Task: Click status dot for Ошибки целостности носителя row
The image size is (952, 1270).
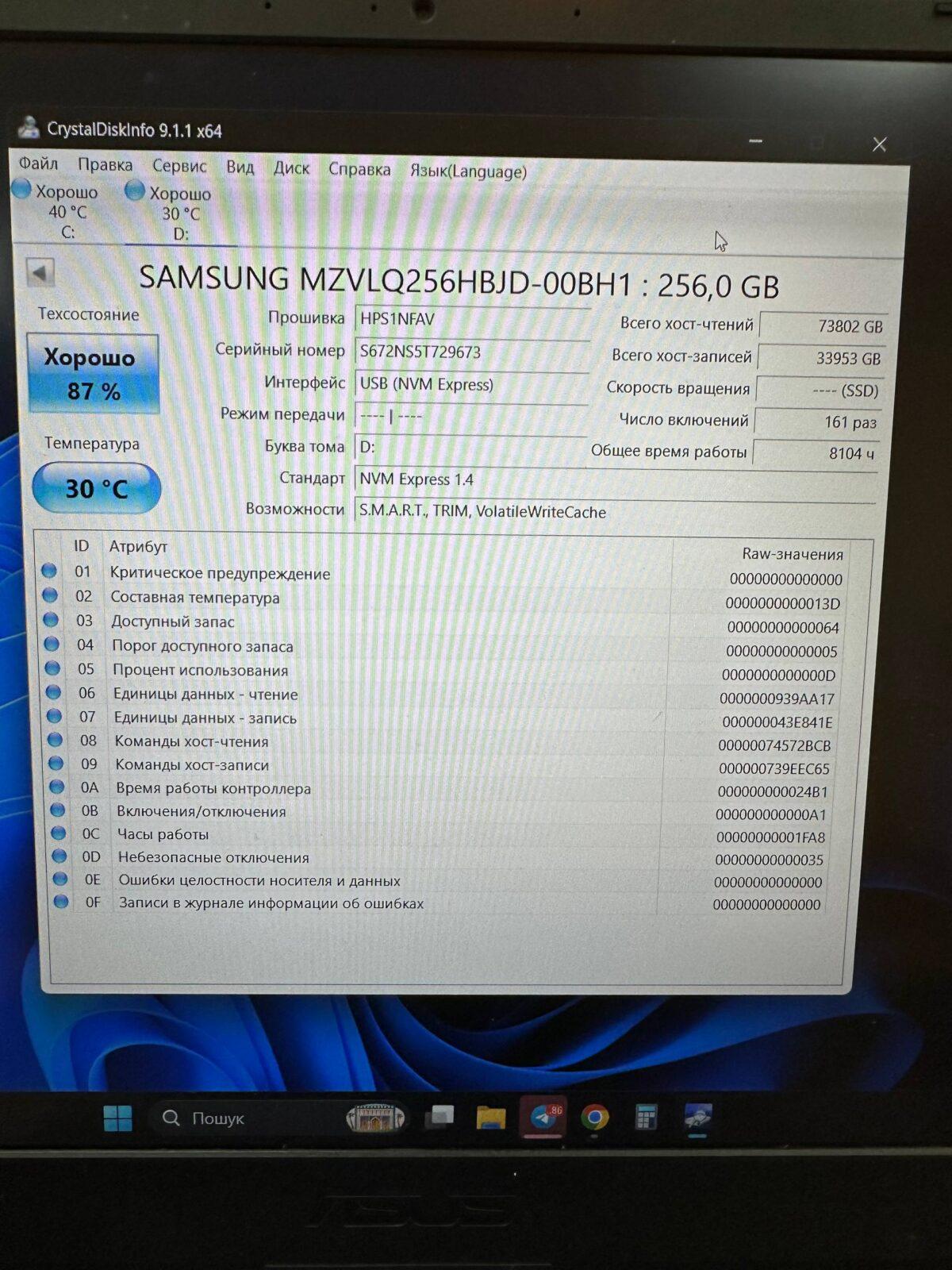Action: coord(59,879)
